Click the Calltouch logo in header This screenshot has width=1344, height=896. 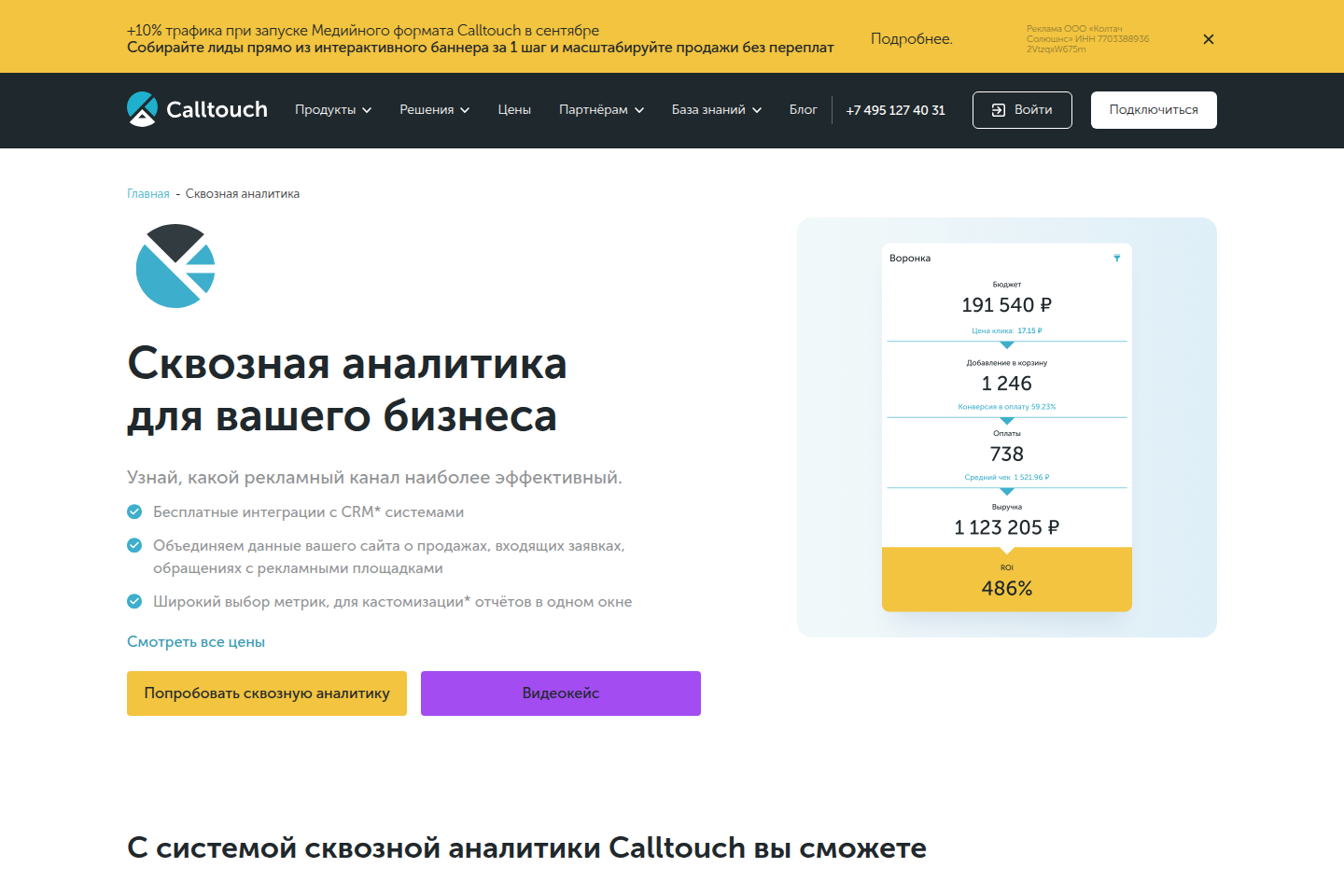[x=197, y=109]
